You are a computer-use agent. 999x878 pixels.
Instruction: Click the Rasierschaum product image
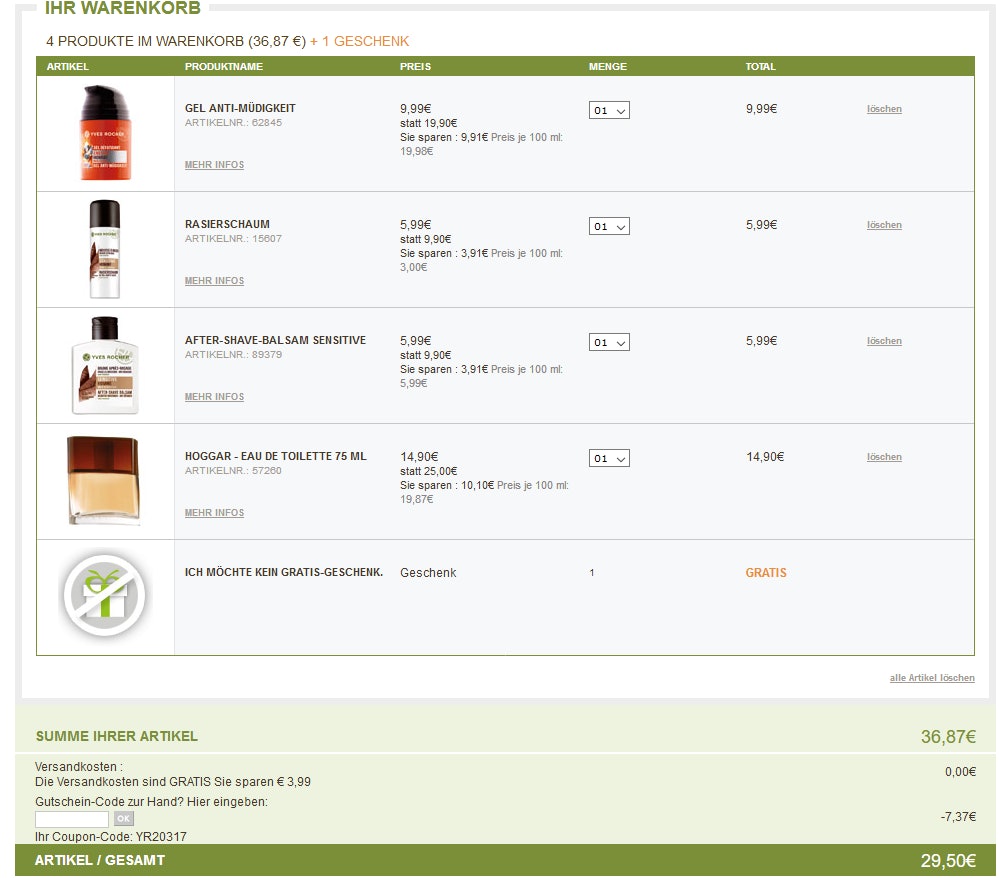tap(104, 249)
